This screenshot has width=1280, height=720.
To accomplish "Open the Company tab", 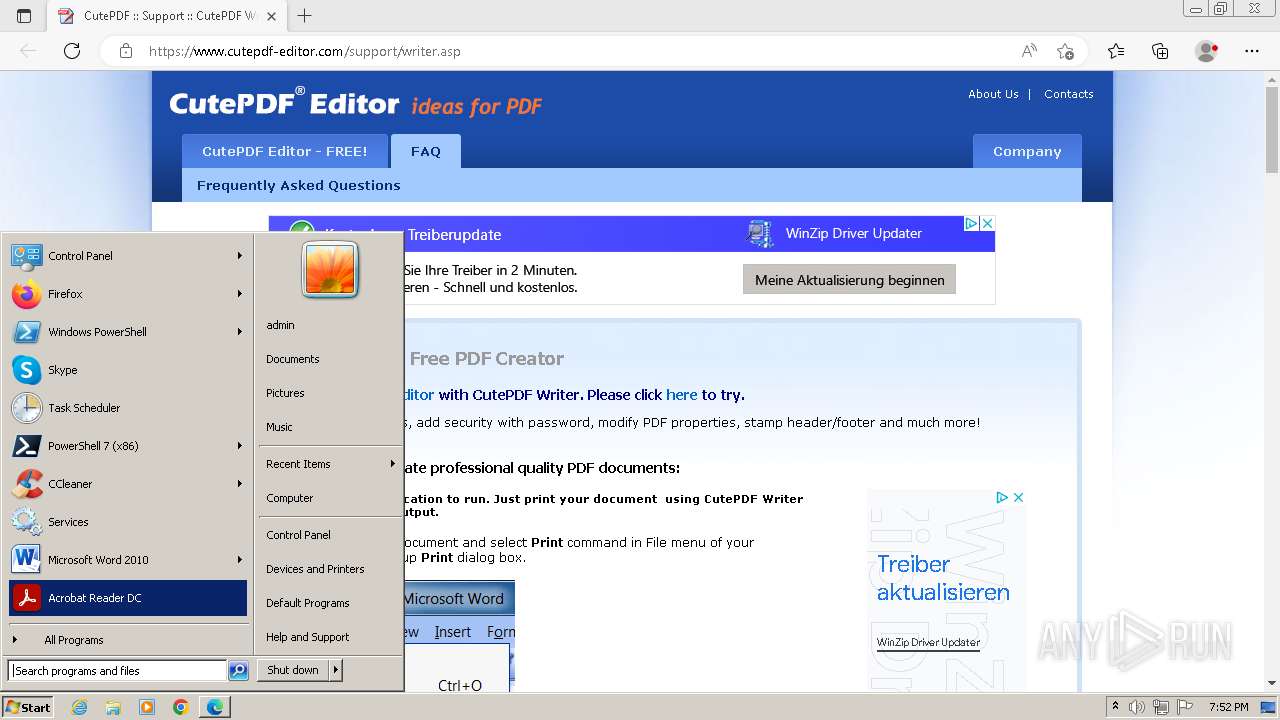I will tap(1027, 151).
